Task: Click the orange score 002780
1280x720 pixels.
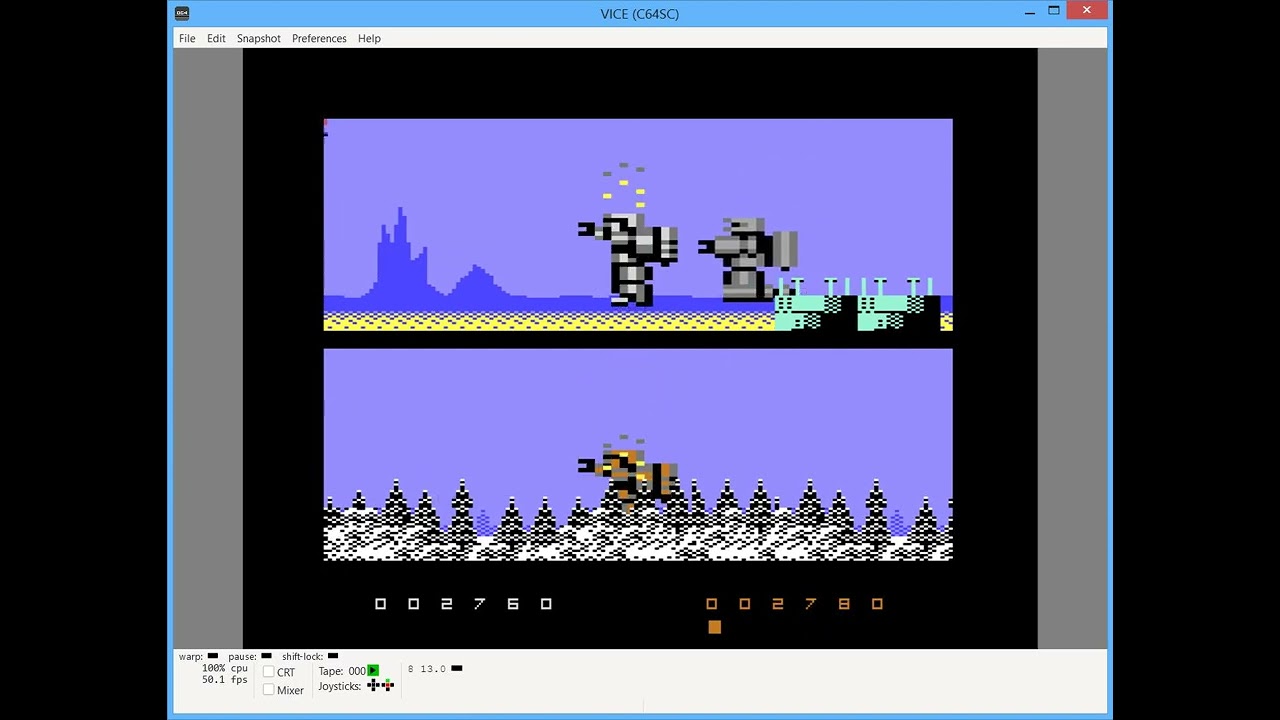Action: (794, 604)
